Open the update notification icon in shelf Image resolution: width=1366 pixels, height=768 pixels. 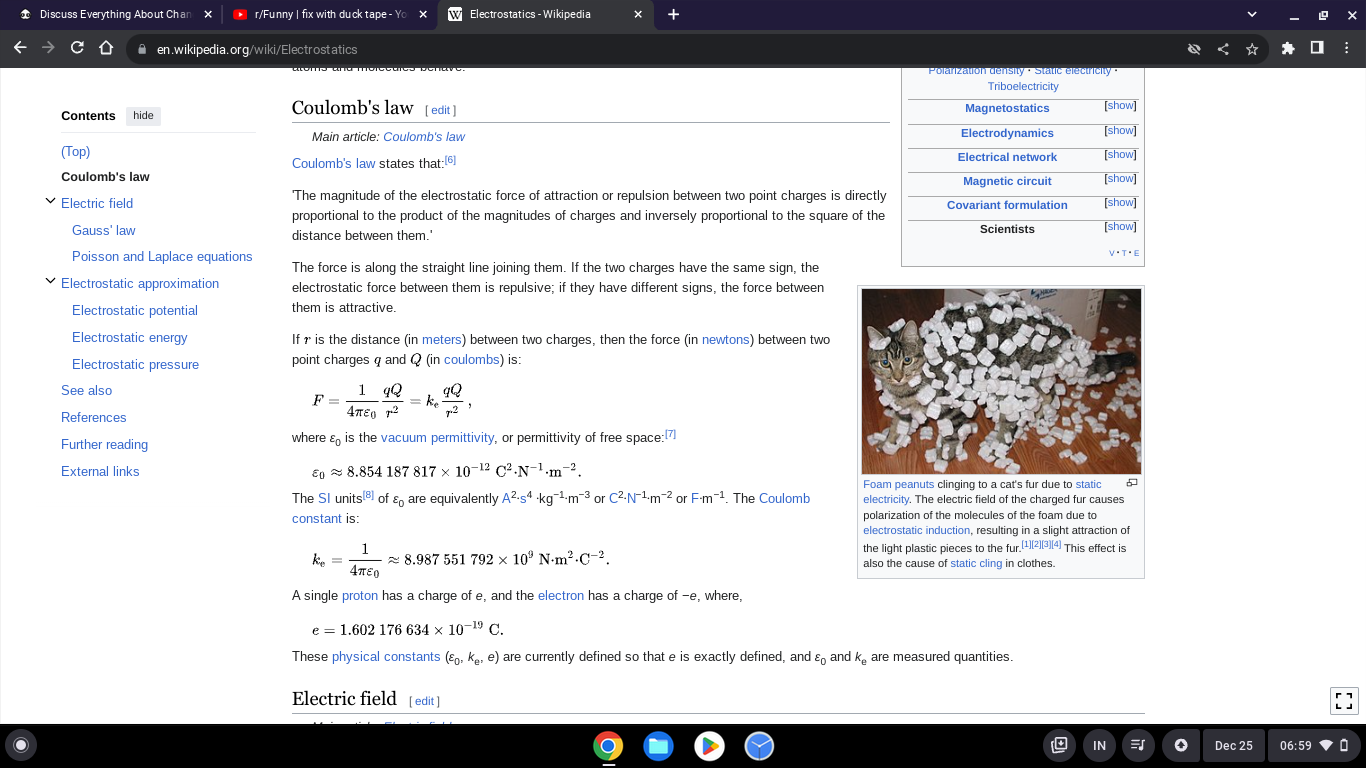pyautogui.click(x=1181, y=745)
